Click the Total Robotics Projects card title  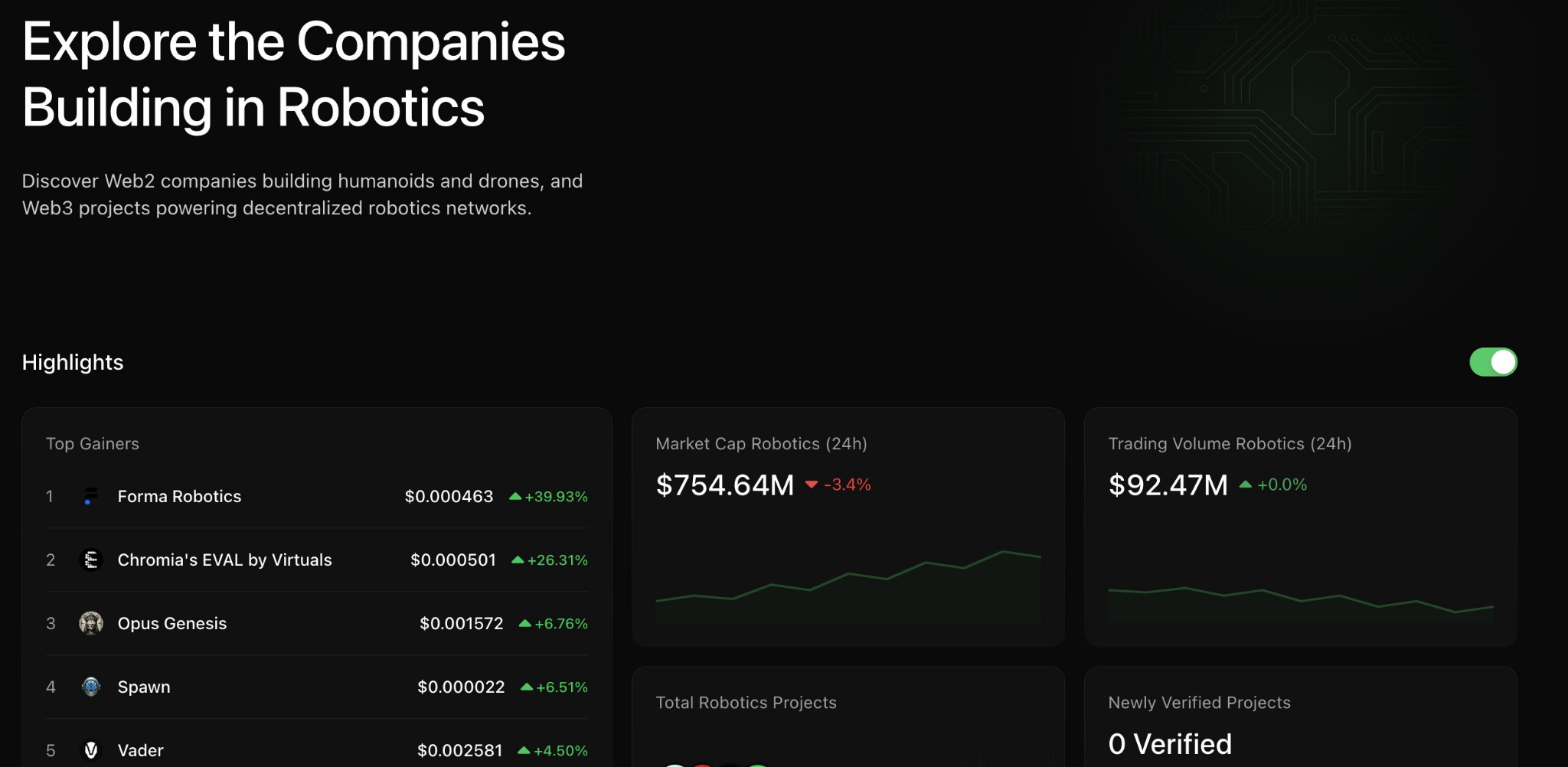pyautogui.click(x=746, y=703)
